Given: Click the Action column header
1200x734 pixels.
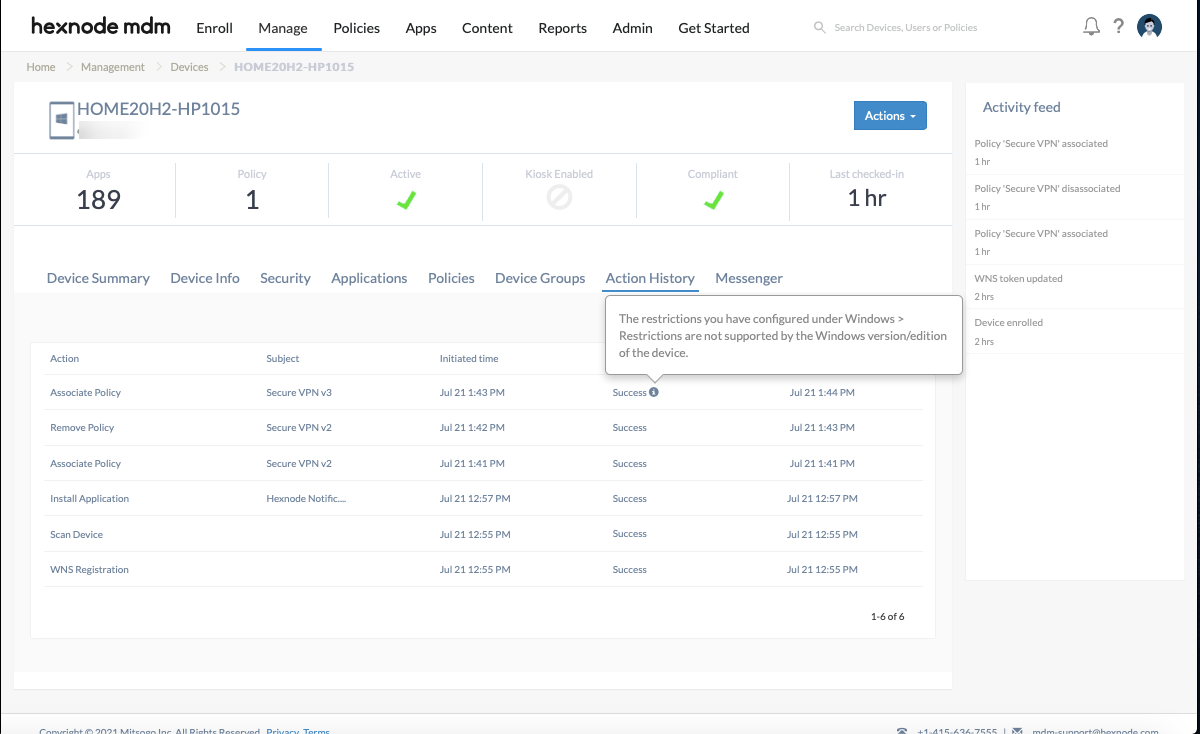Looking at the screenshot, I should point(65,358).
